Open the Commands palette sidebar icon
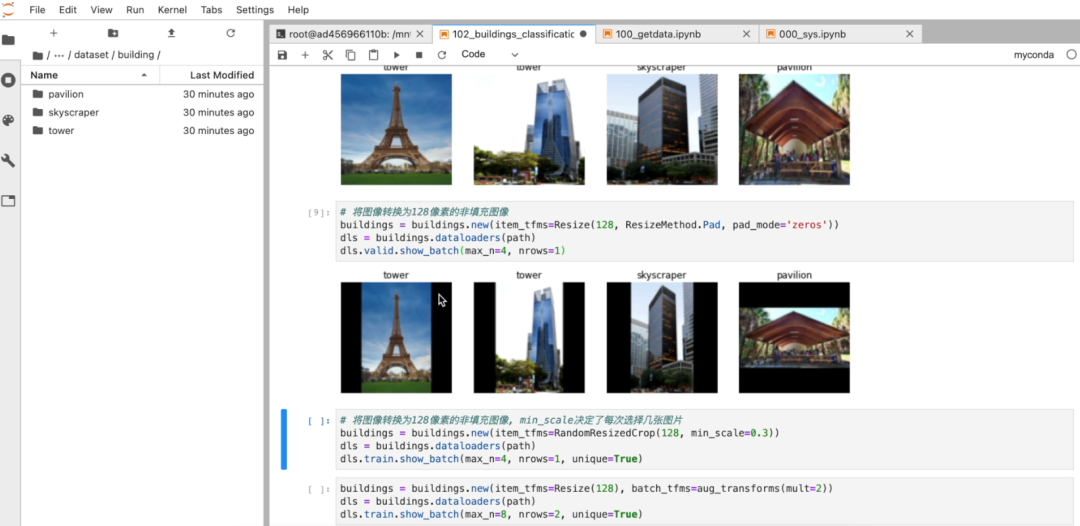Screen dimensions: 1080x526 [x=9, y=120]
